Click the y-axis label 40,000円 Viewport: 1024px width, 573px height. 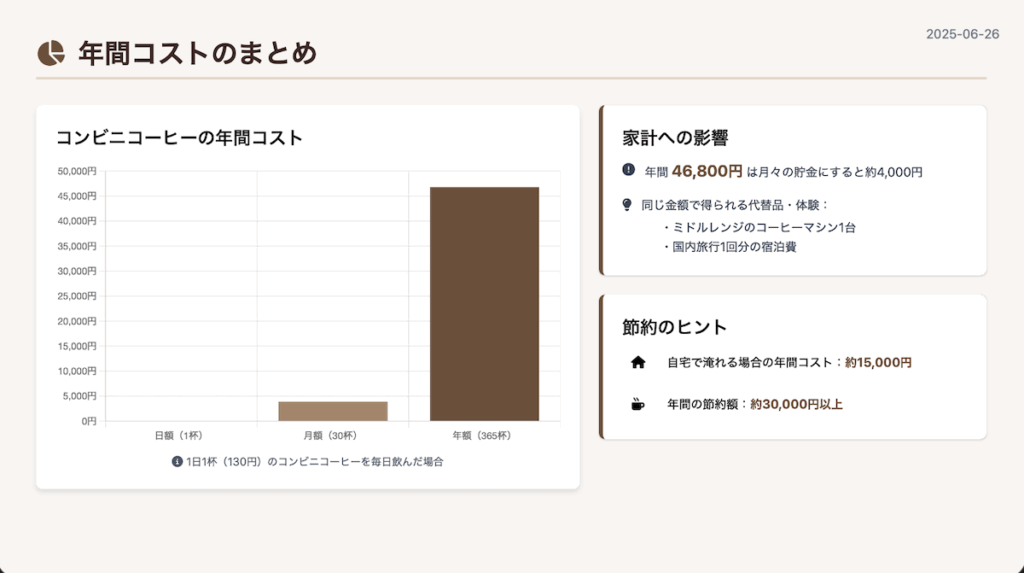tap(76, 221)
